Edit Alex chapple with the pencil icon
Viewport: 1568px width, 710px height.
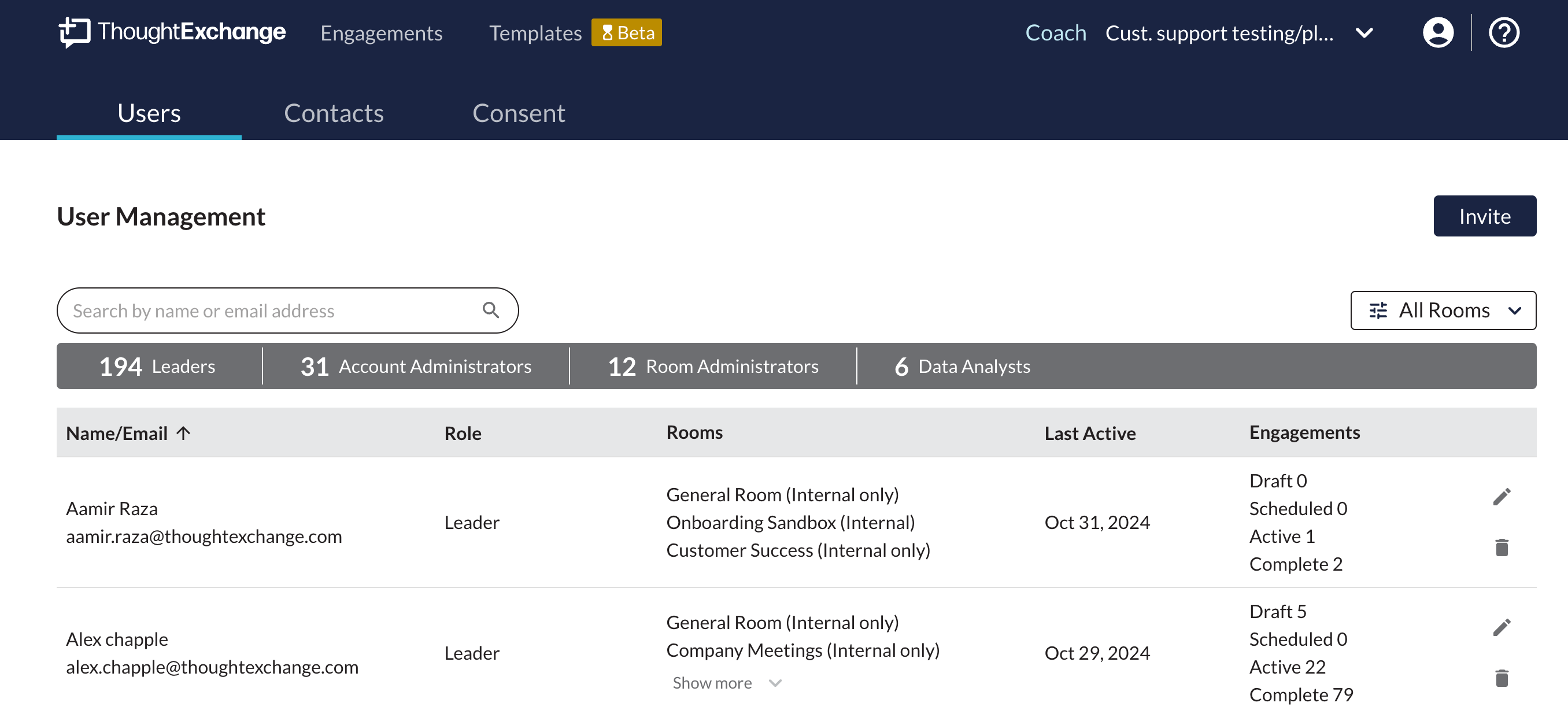click(1502, 627)
